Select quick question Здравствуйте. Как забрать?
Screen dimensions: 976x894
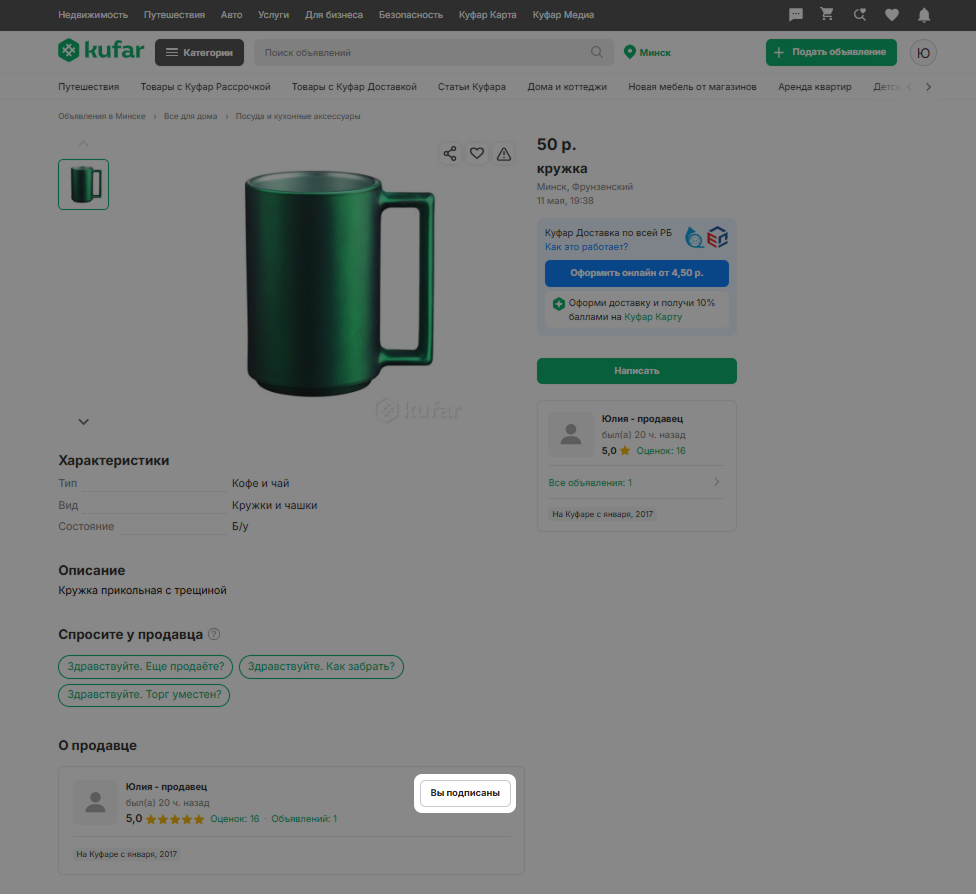(321, 667)
